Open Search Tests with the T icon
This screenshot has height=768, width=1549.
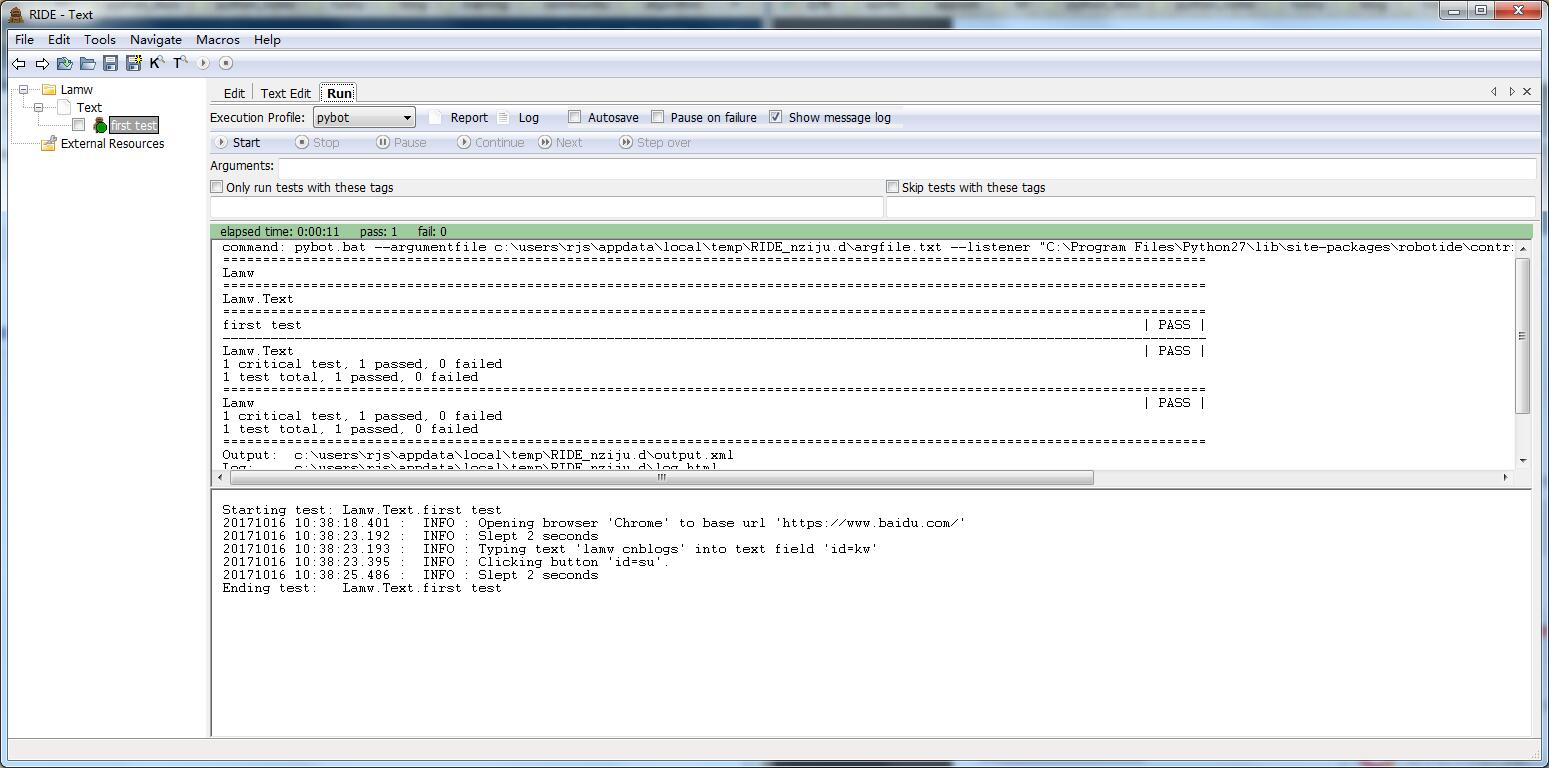coord(180,63)
